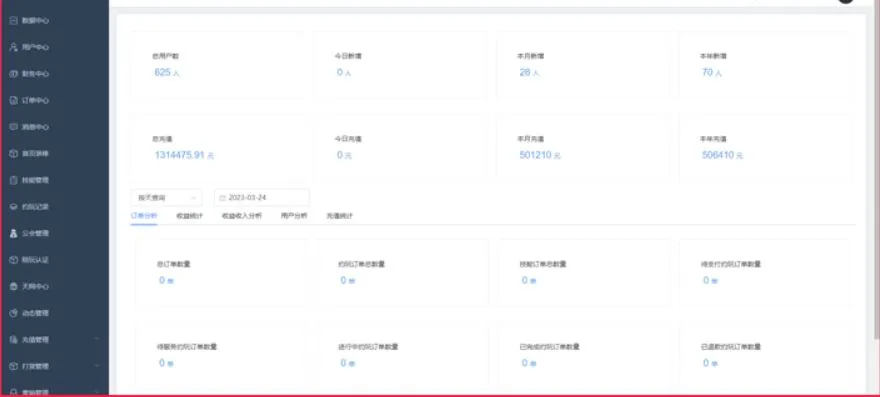Click the yearly new users value 70 人

(x=712, y=72)
